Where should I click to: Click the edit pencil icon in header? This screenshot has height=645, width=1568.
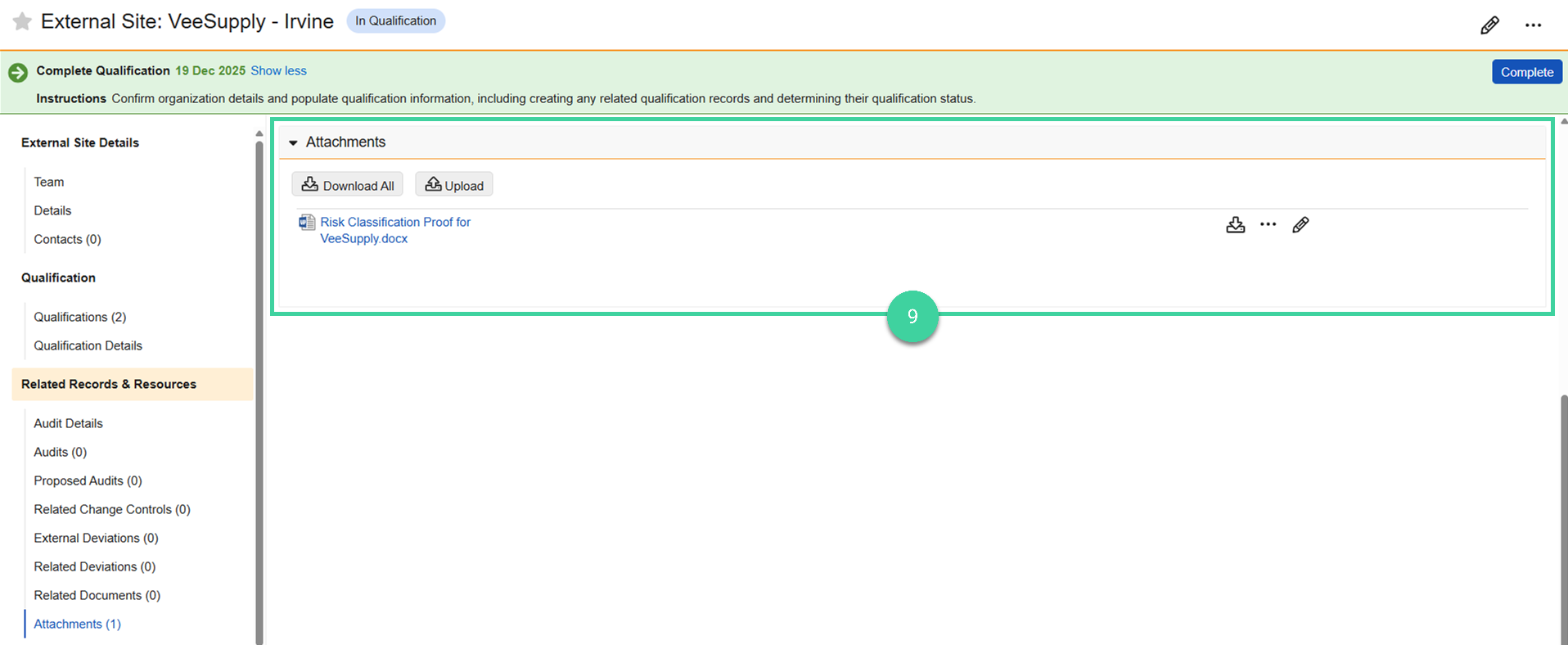1489,25
